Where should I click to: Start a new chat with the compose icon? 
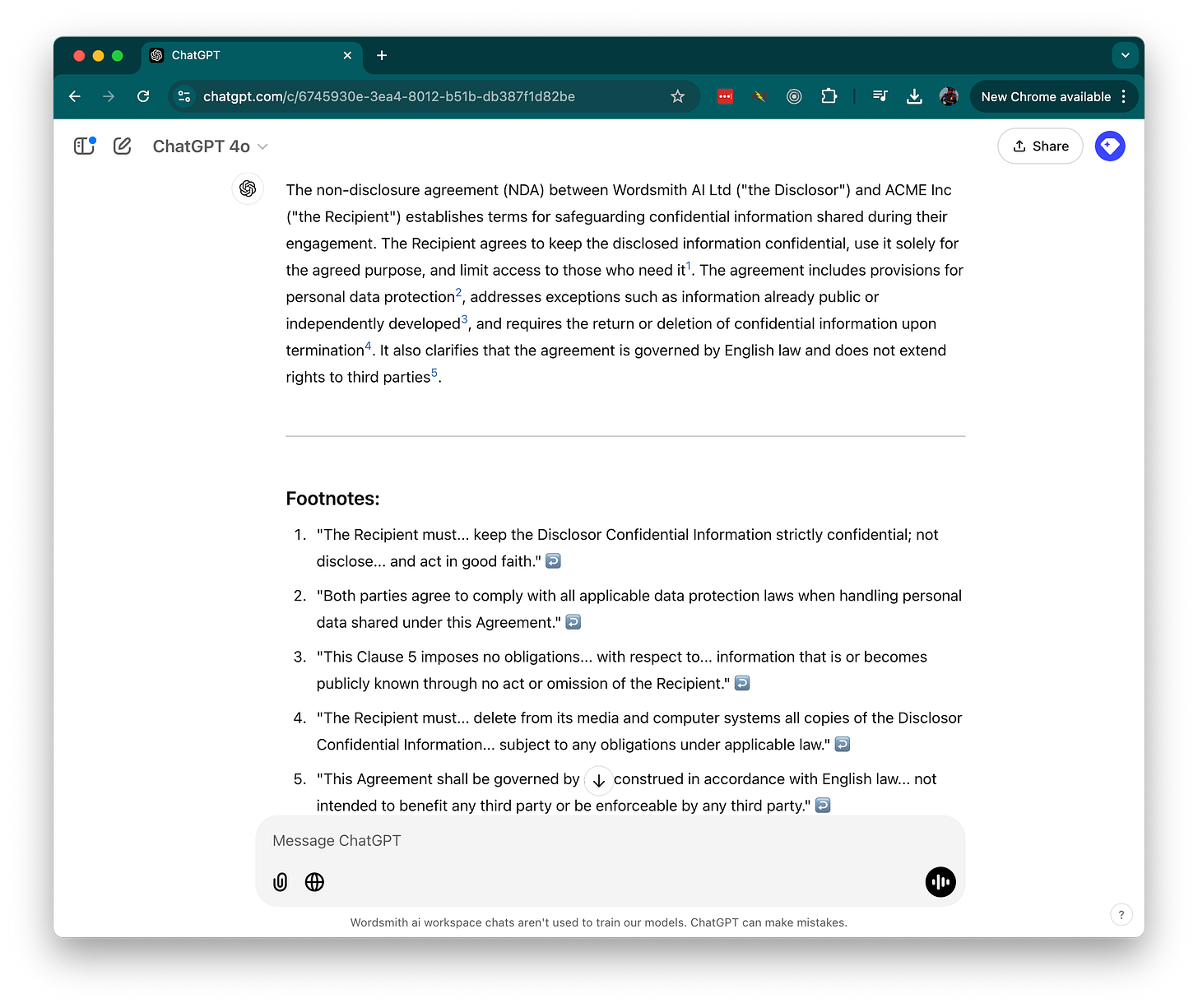(x=122, y=146)
